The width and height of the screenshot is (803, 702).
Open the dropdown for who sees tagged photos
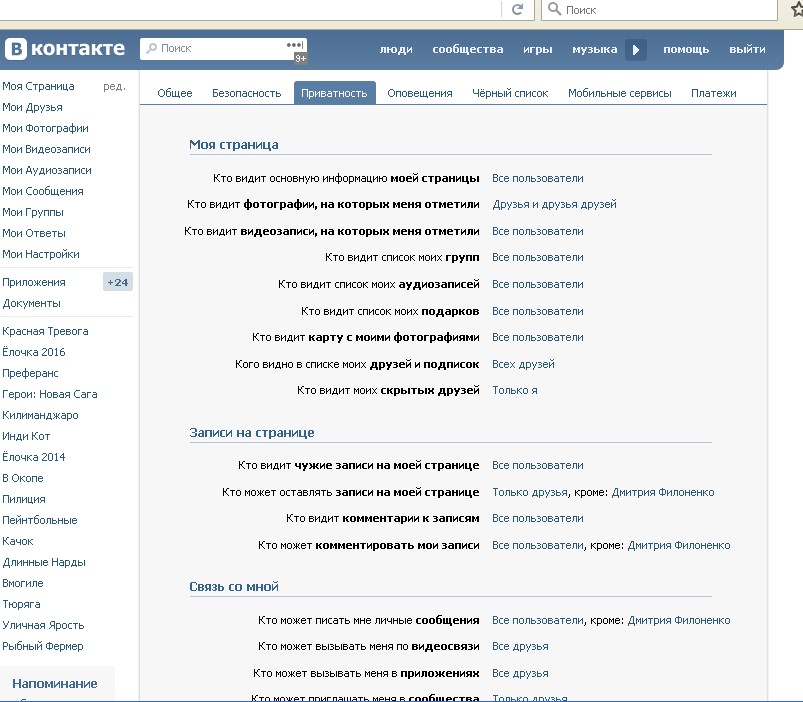point(554,204)
